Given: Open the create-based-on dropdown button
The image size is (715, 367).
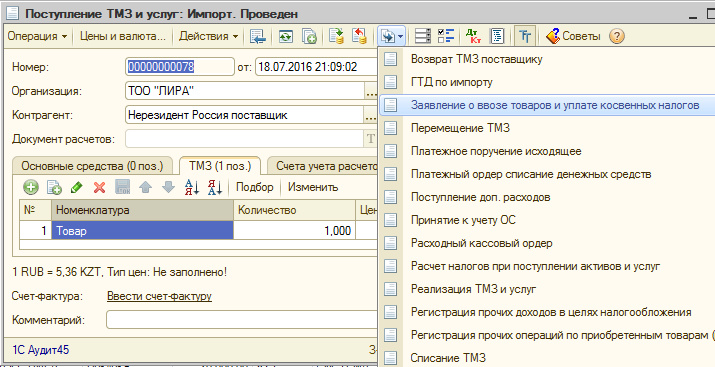Looking at the screenshot, I should tap(392, 36).
